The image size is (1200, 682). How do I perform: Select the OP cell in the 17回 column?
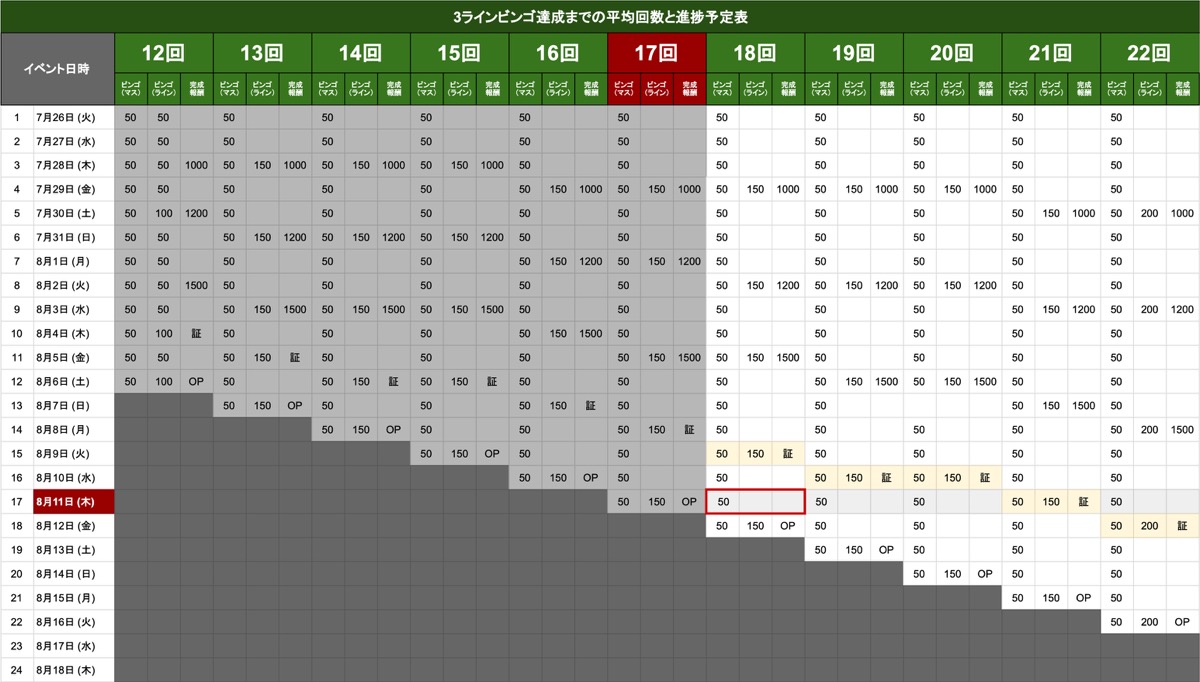coord(688,501)
